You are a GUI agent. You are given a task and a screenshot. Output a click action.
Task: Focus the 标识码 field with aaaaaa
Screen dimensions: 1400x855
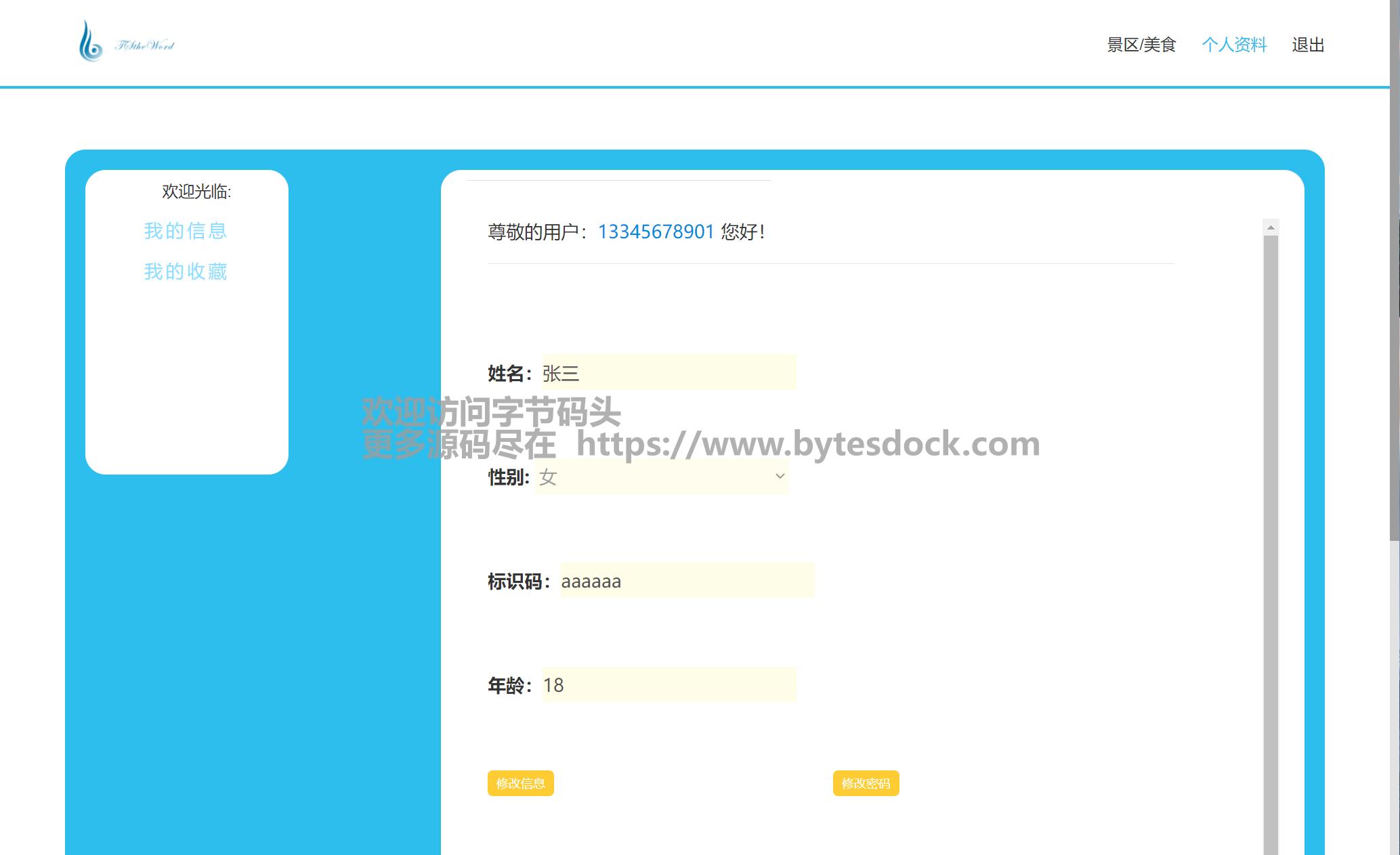[686, 581]
